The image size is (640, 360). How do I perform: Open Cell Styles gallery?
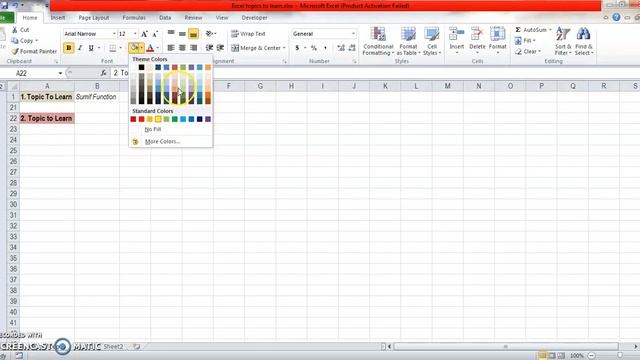[431, 41]
